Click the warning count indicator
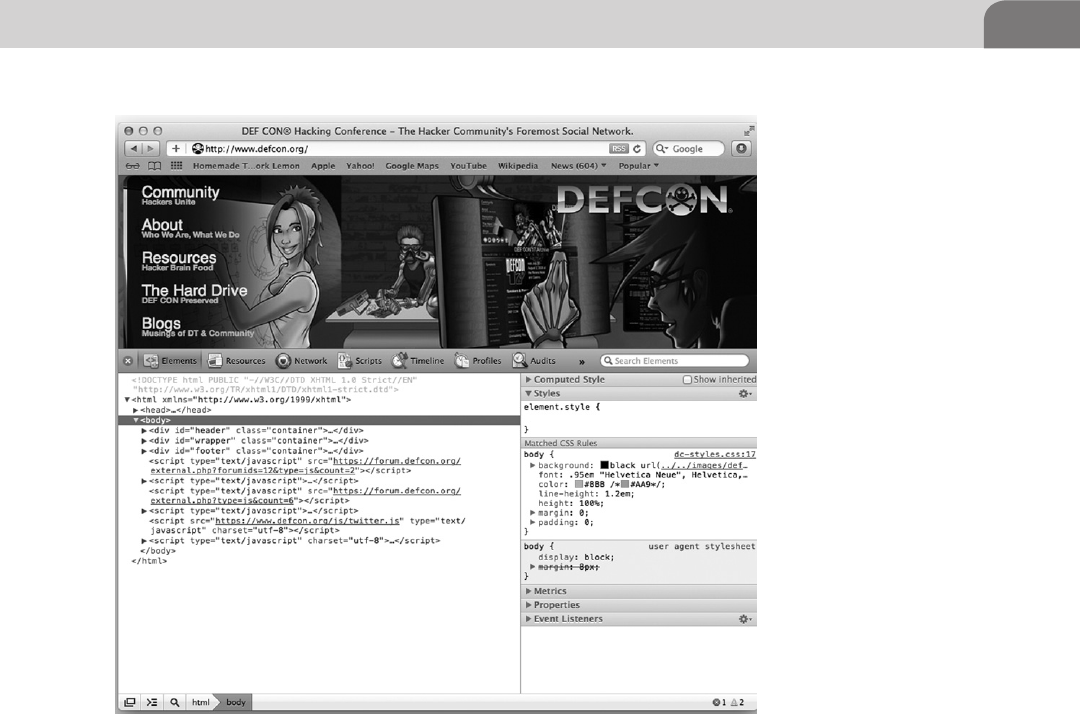 click(738, 702)
